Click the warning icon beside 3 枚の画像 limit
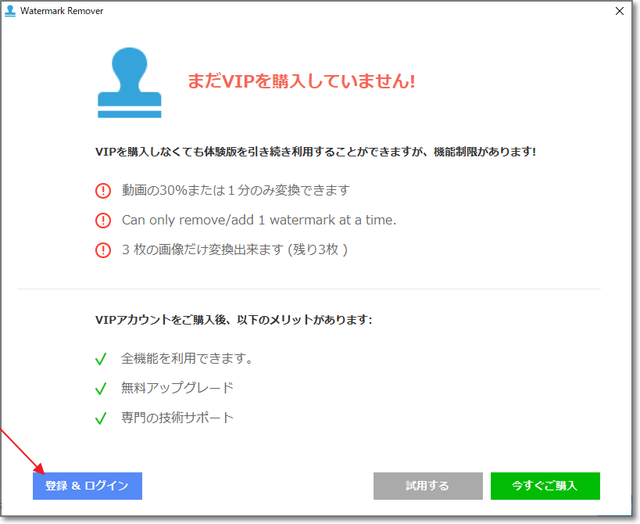Screen dimensions: 640x524 [x=102, y=250]
